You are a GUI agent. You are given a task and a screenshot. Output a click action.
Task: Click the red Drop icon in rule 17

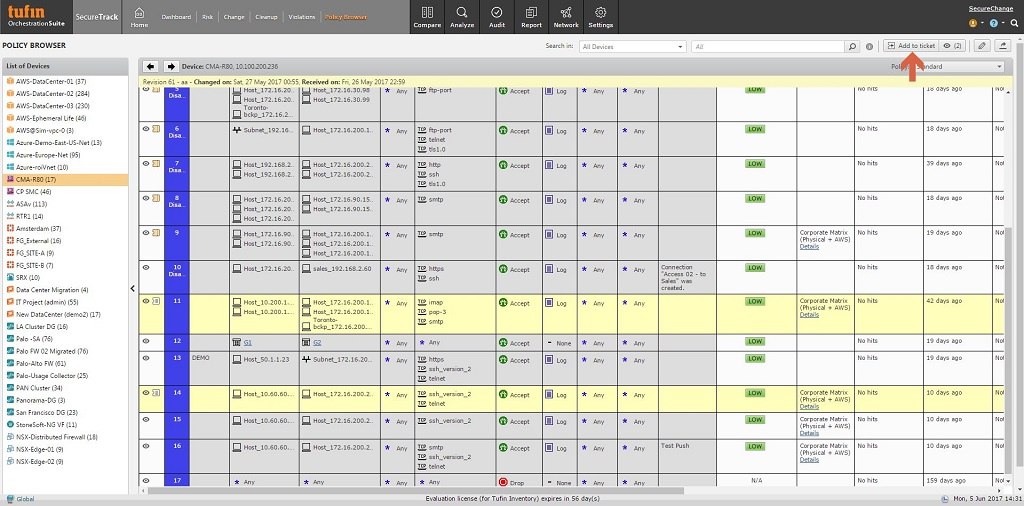point(503,482)
